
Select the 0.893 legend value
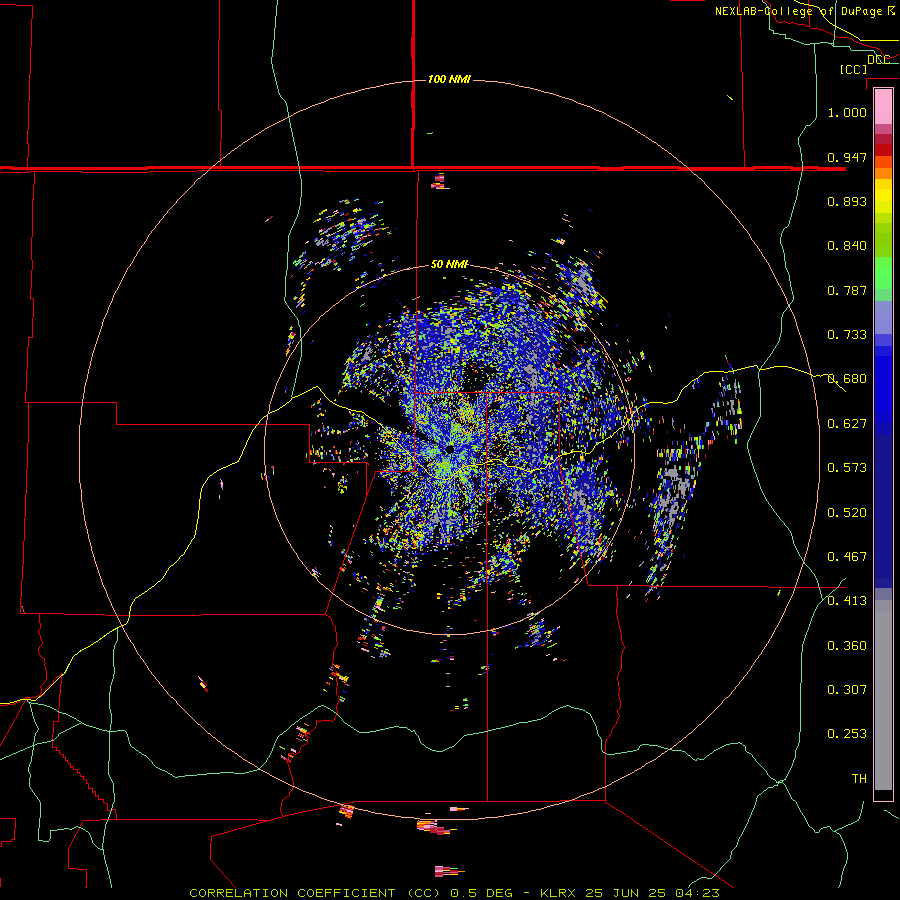click(847, 201)
